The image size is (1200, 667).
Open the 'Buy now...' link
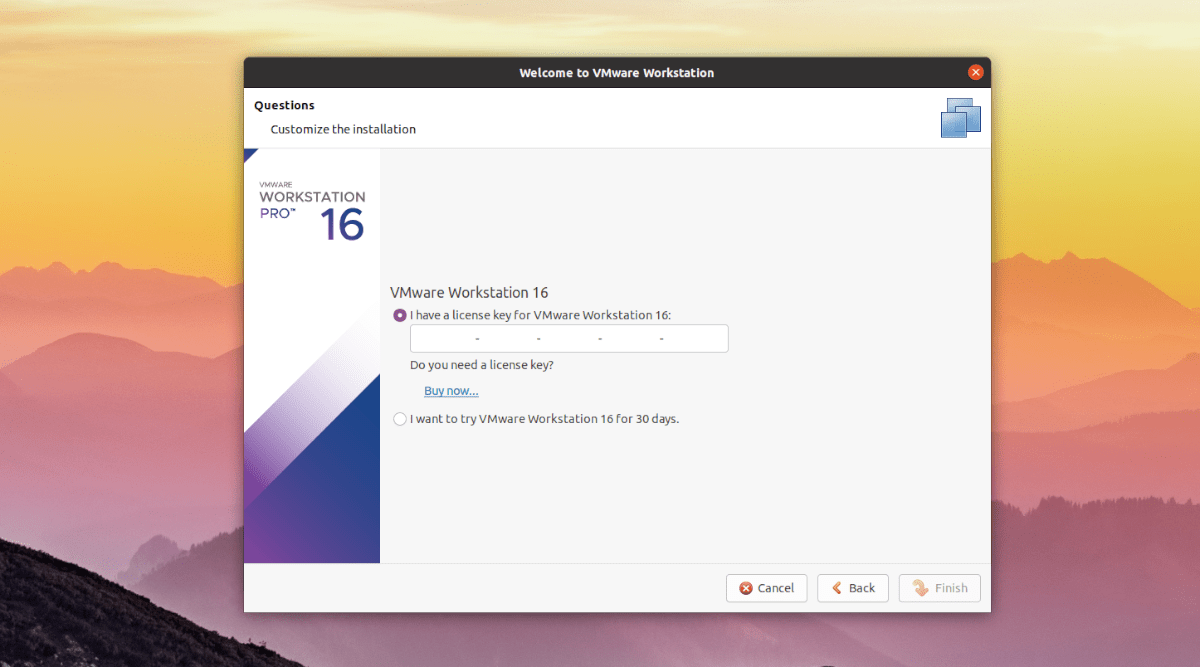pyautogui.click(x=451, y=391)
